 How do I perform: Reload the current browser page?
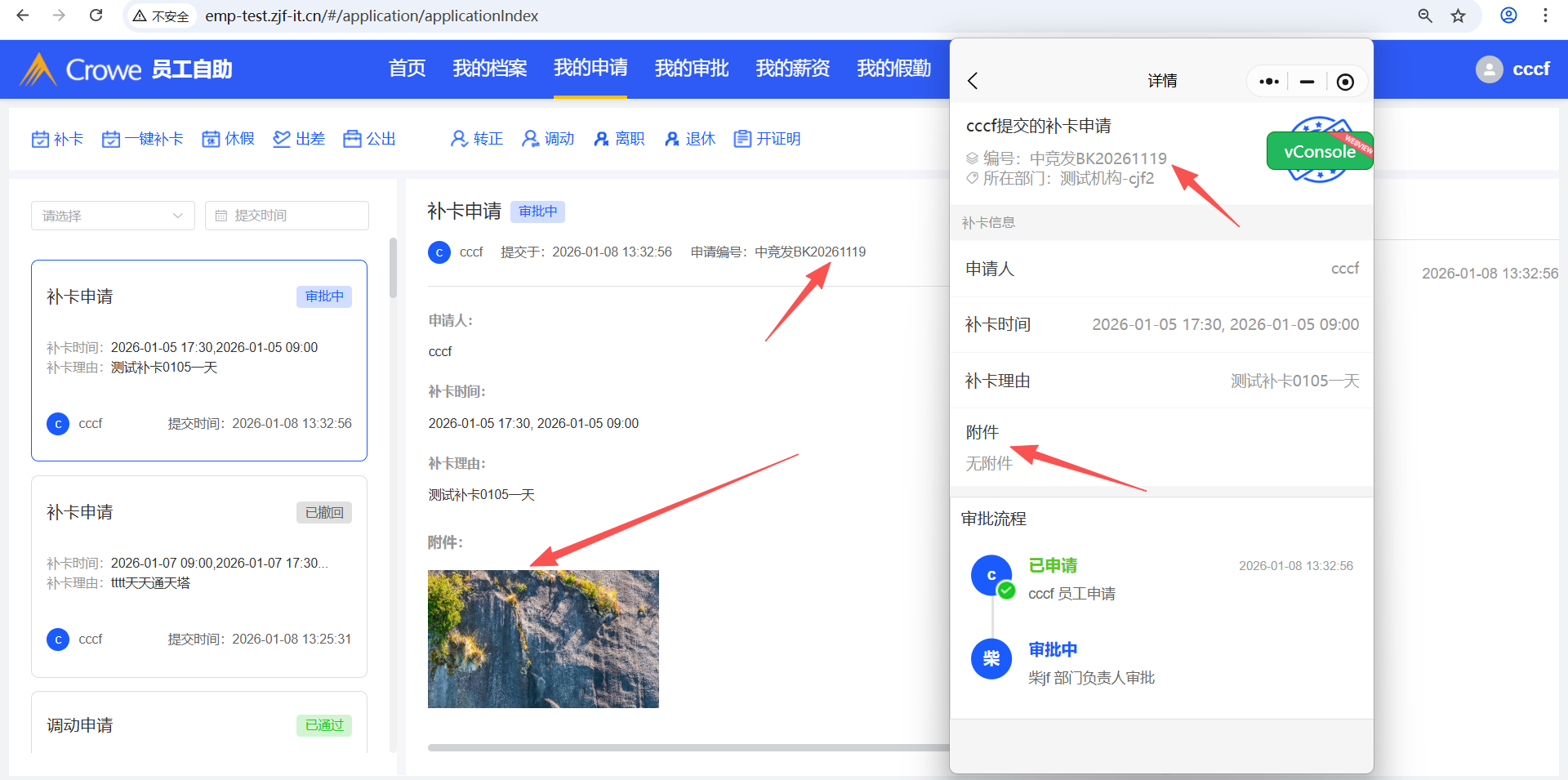96,16
